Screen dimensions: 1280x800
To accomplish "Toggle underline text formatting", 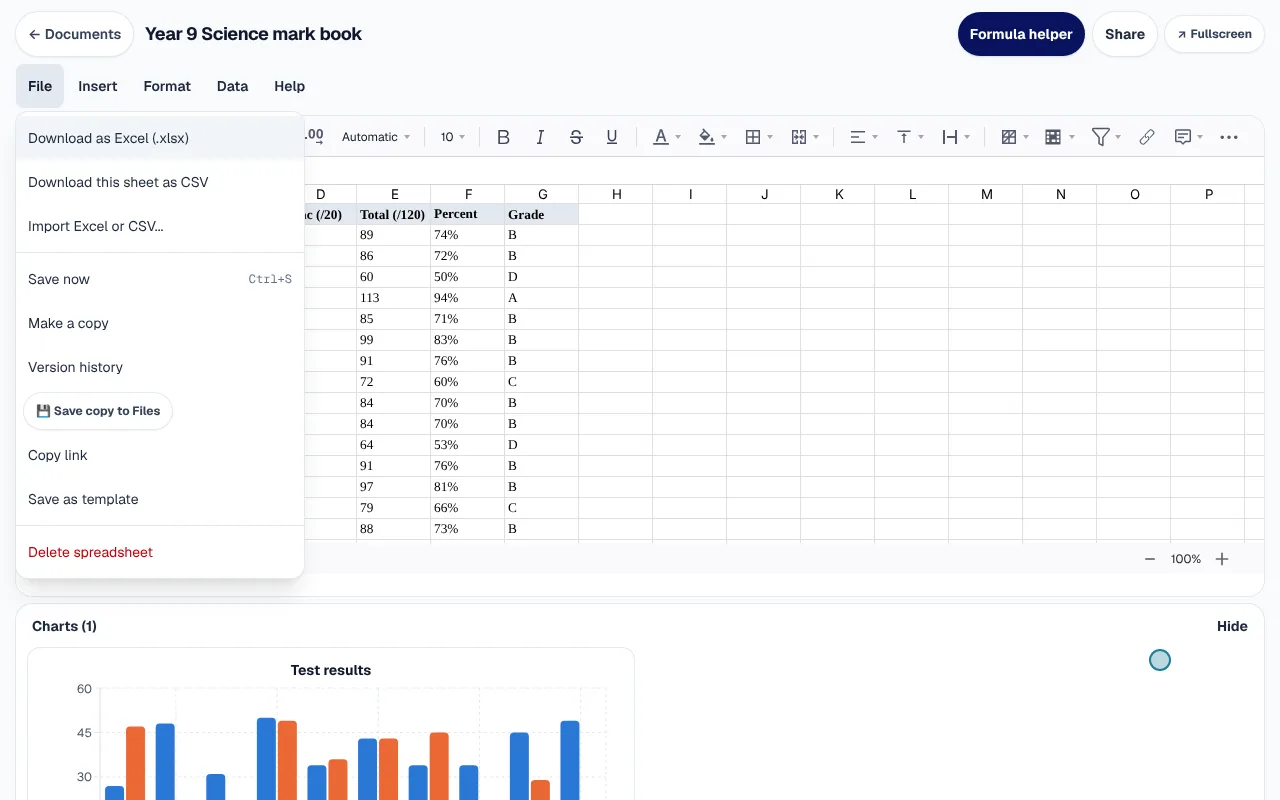I will pyautogui.click(x=612, y=137).
